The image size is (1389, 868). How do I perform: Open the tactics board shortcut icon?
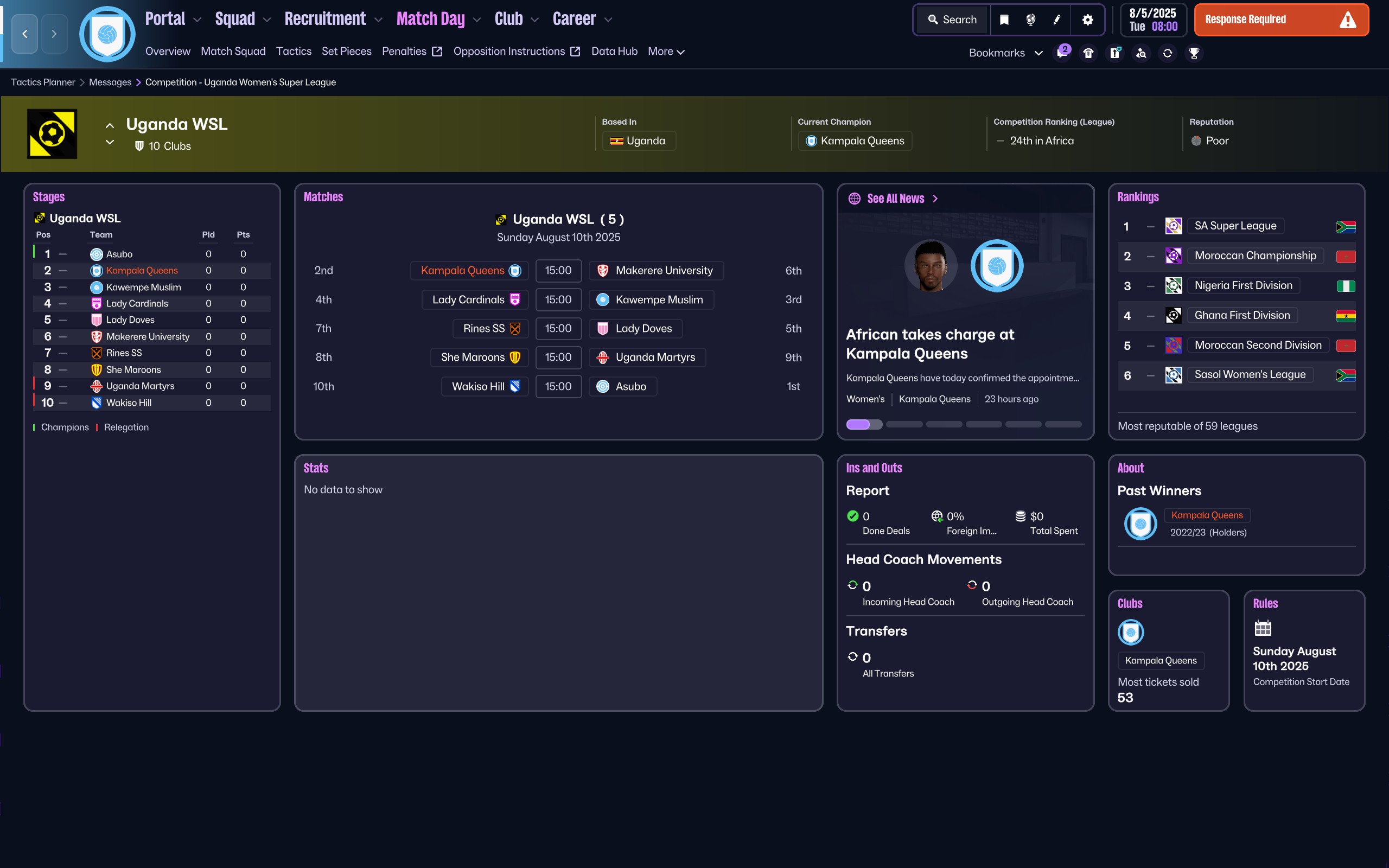(x=1114, y=53)
